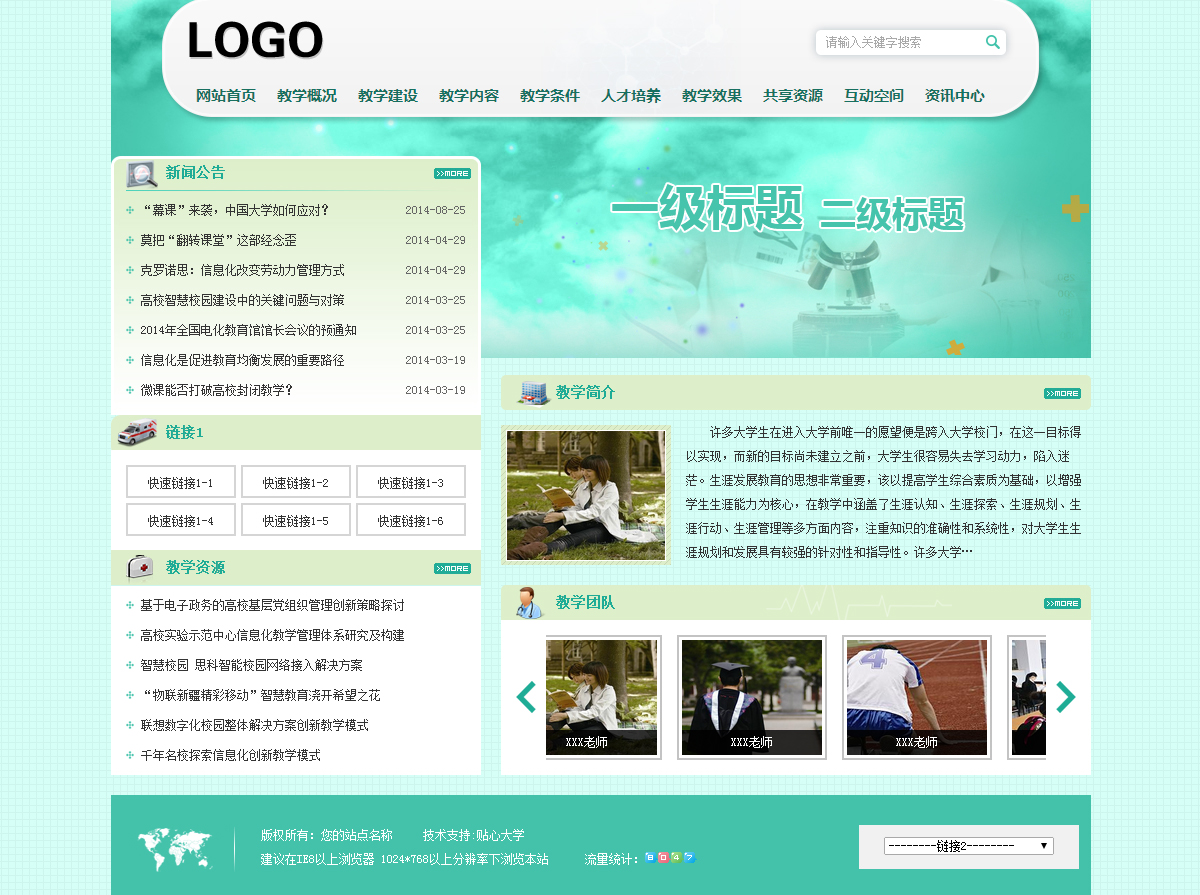Screen dimensions: 1200x895
Task: Click the ambulance icon beside 链接1
Action: 138,433
